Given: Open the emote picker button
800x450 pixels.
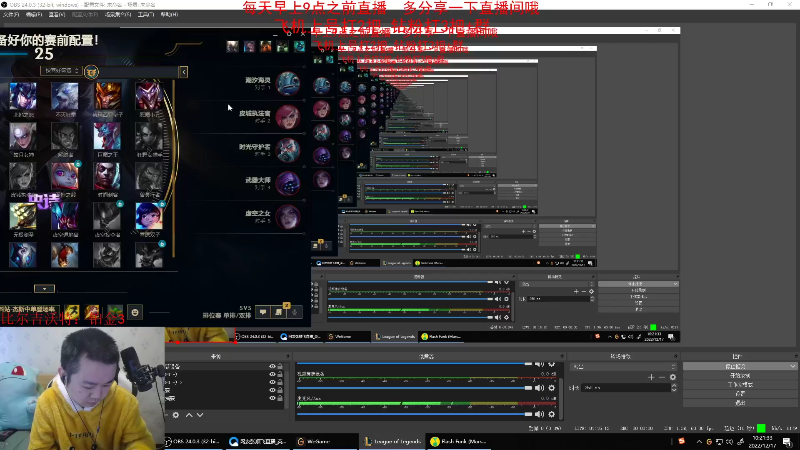Looking at the screenshot, I should (x=135, y=312).
